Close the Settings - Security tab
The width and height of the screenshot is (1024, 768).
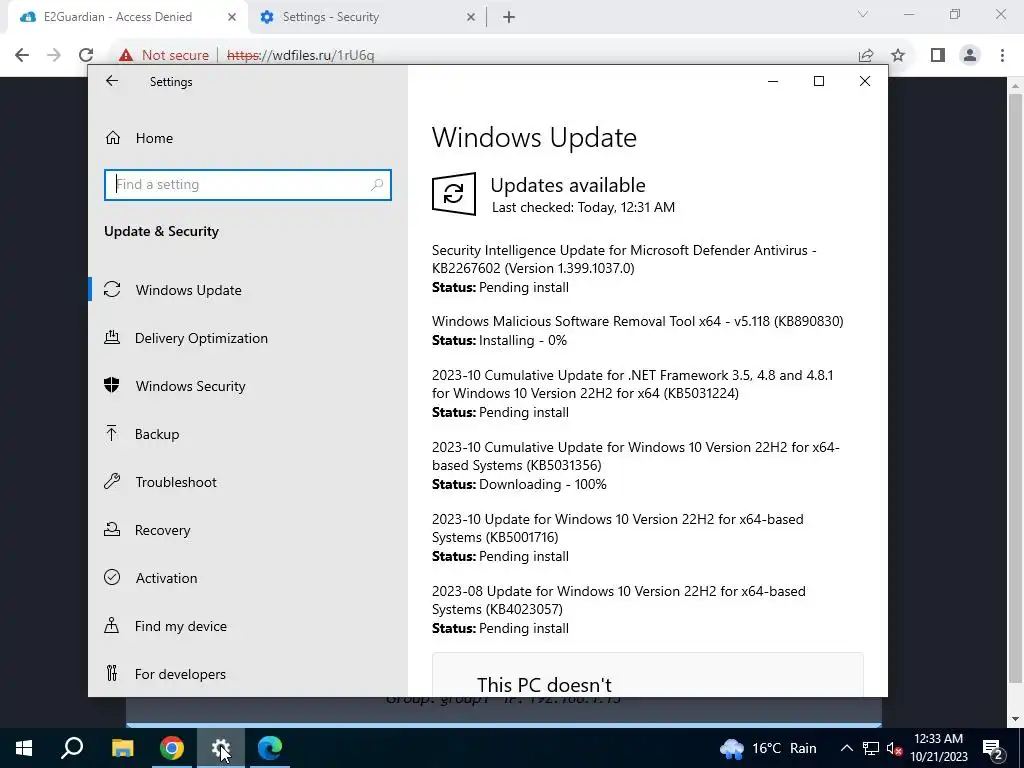[471, 17]
